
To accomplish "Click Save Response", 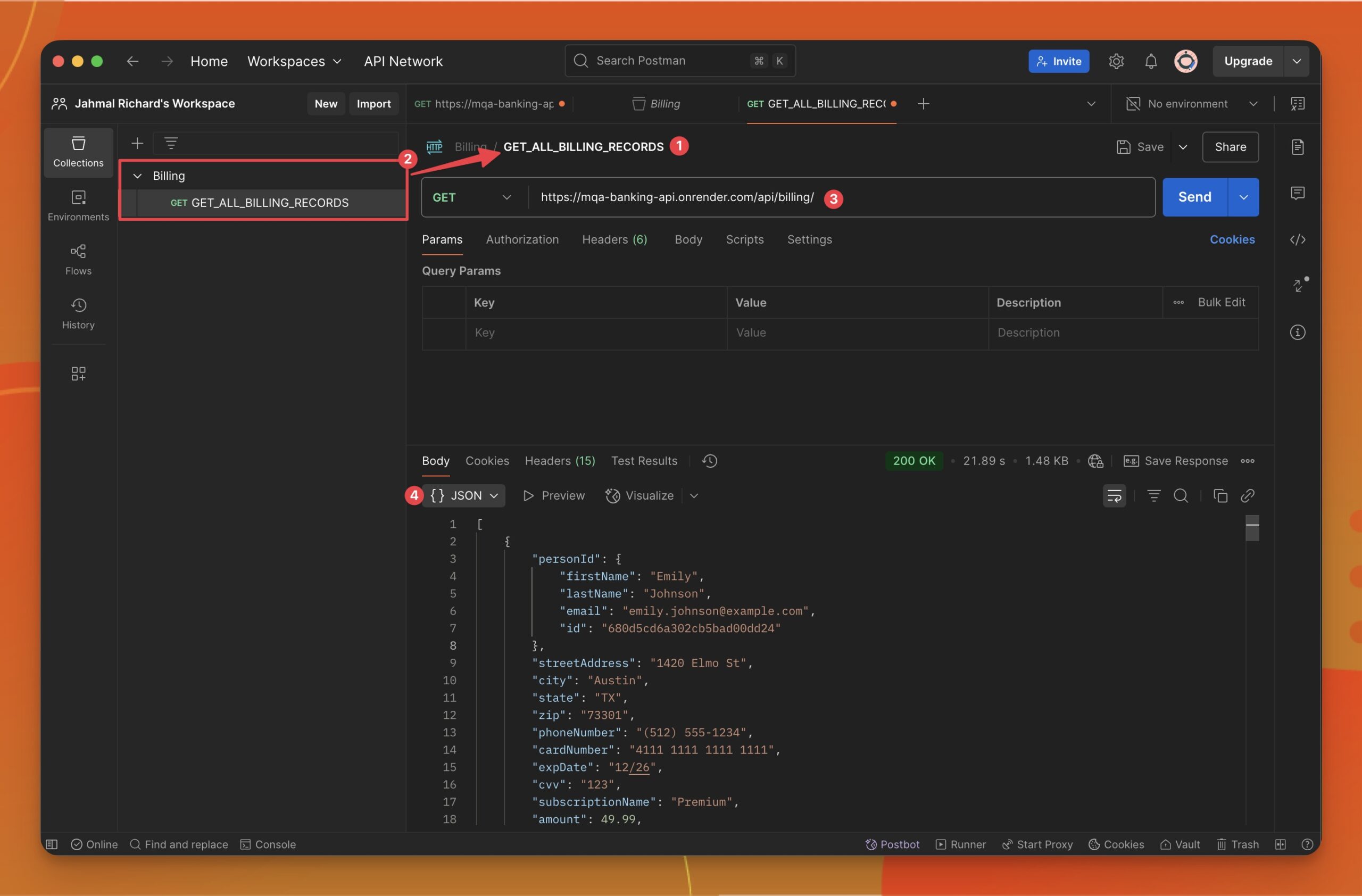I will [1176, 461].
